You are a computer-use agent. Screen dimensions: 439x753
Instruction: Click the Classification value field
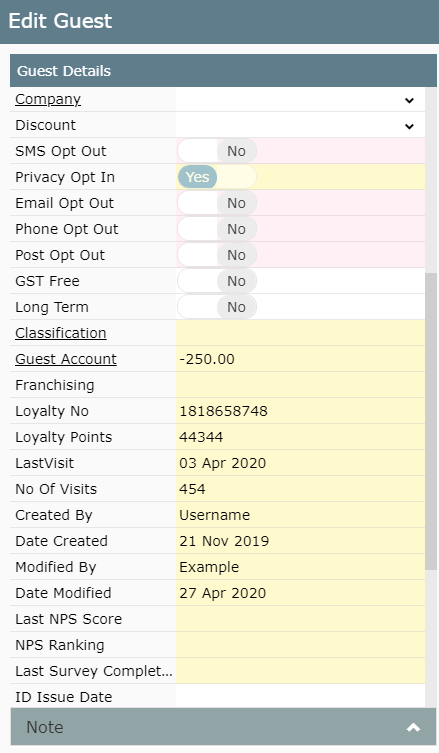pos(300,333)
